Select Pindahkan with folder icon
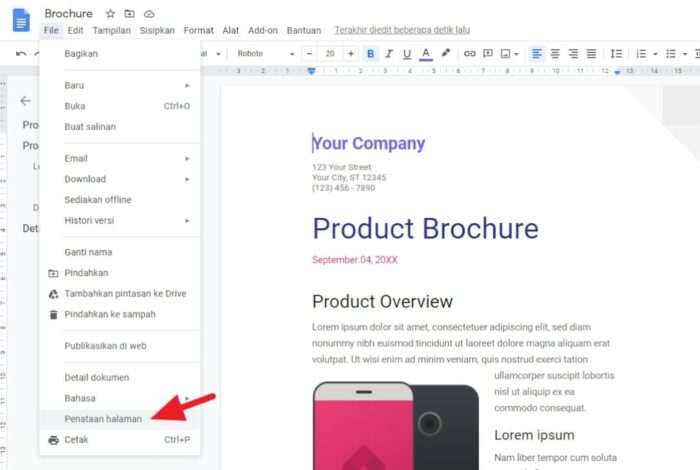This screenshot has height=470, width=700. (120, 273)
